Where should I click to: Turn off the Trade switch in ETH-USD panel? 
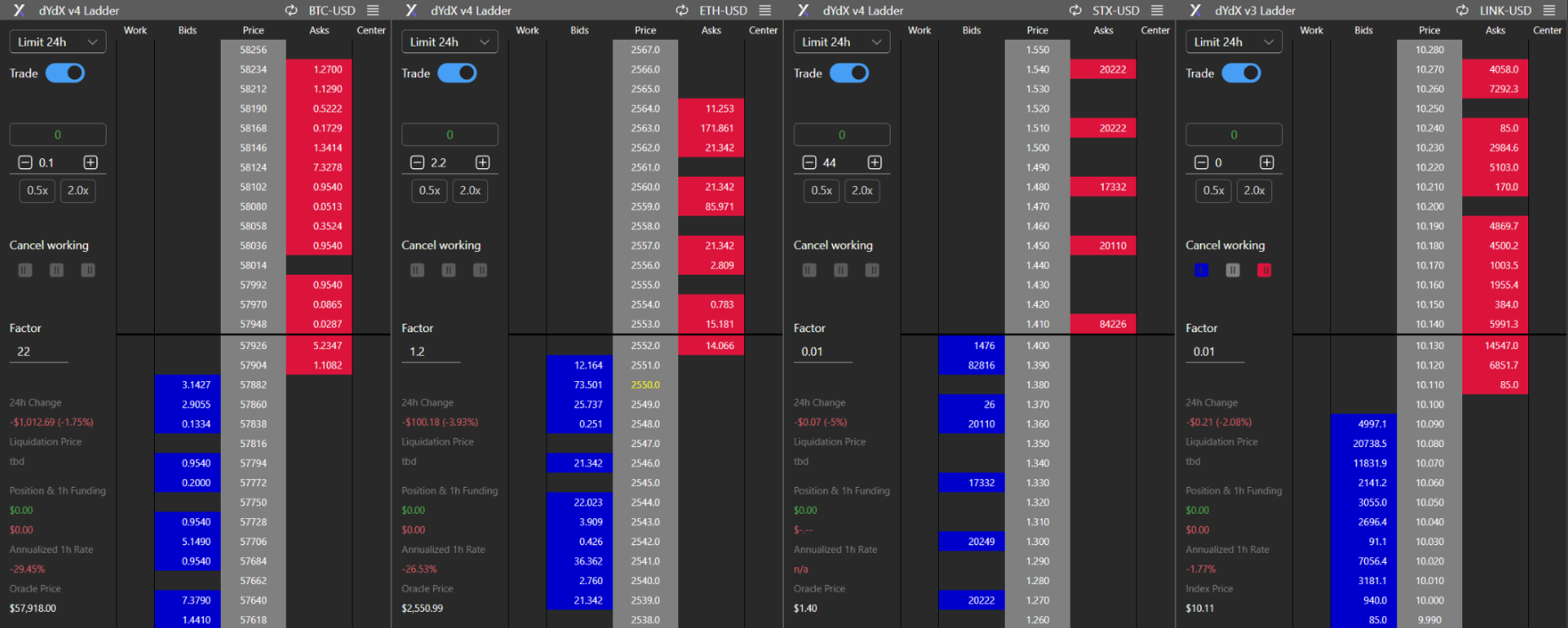[x=457, y=74]
